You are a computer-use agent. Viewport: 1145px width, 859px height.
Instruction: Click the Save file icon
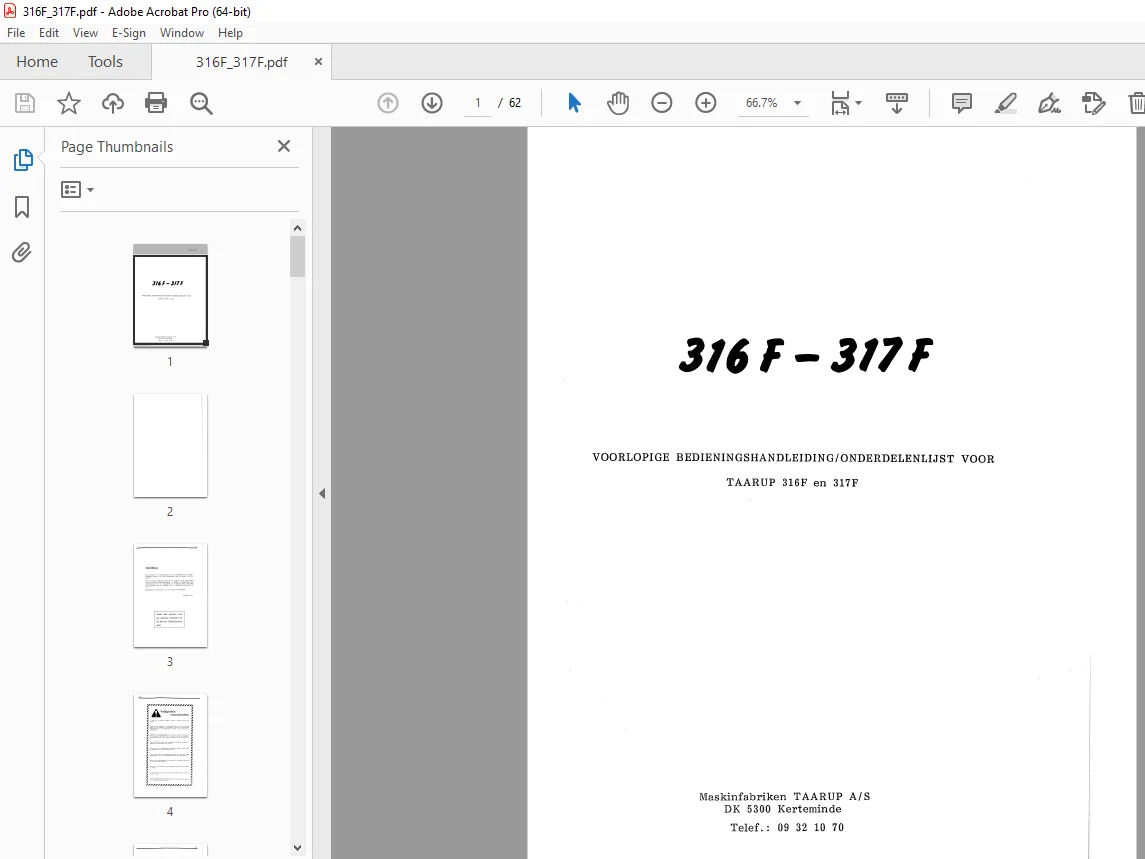tap(25, 103)
